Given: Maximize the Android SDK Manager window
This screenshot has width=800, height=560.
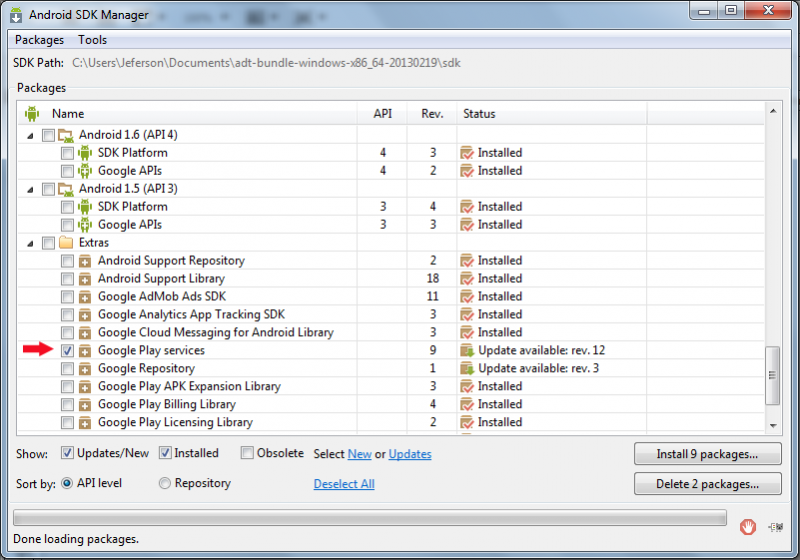Looking at the screenshot, I should pyautogui.click(x=731, y=10).
